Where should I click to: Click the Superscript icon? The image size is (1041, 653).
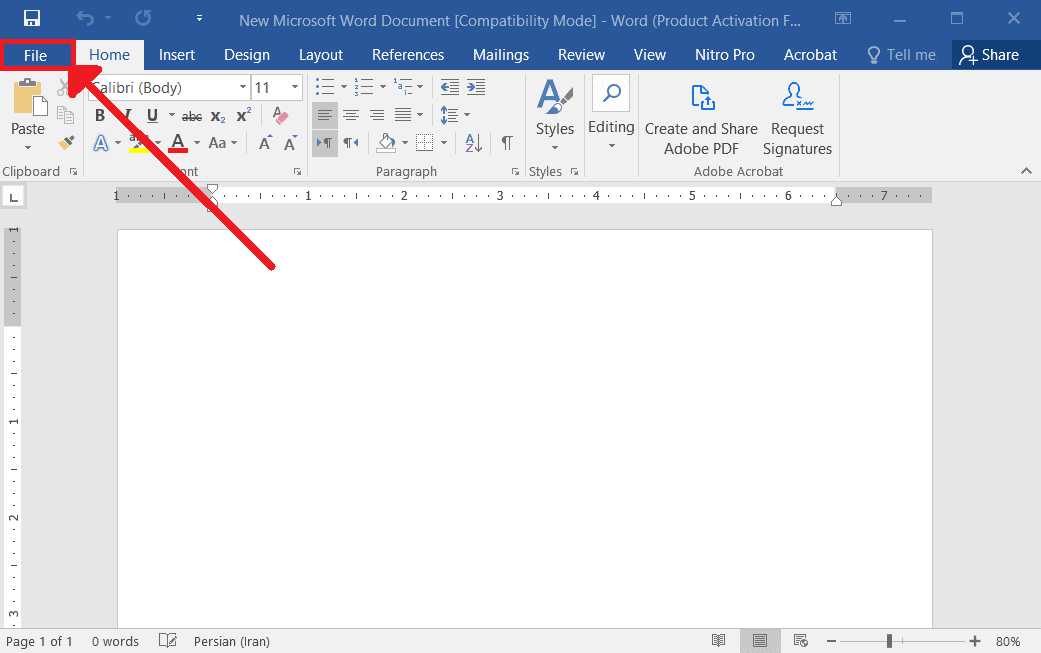coord(244,116)
